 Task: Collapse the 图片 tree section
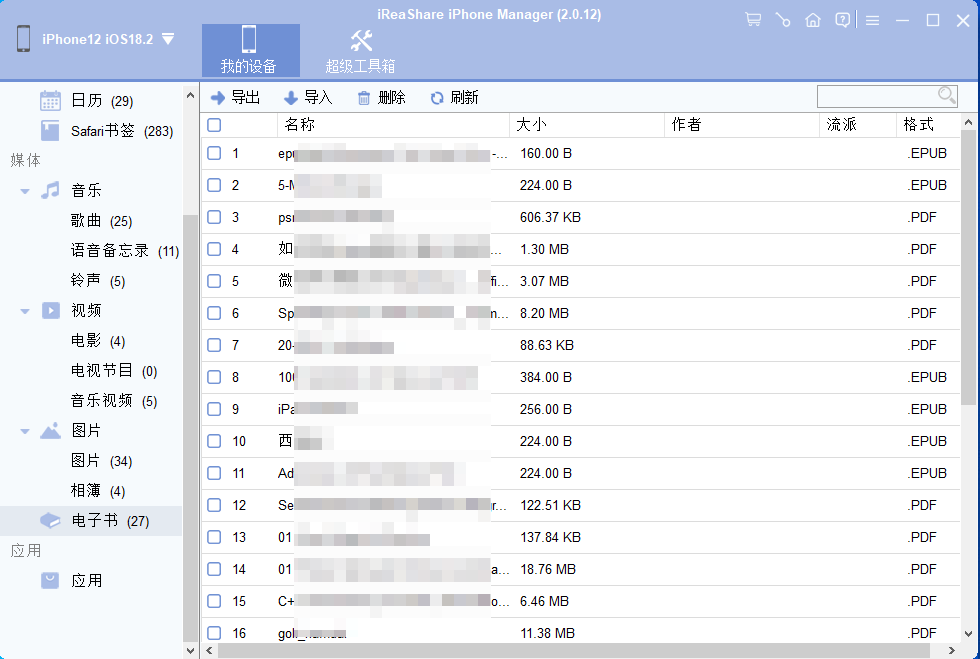tap(25, 431)
